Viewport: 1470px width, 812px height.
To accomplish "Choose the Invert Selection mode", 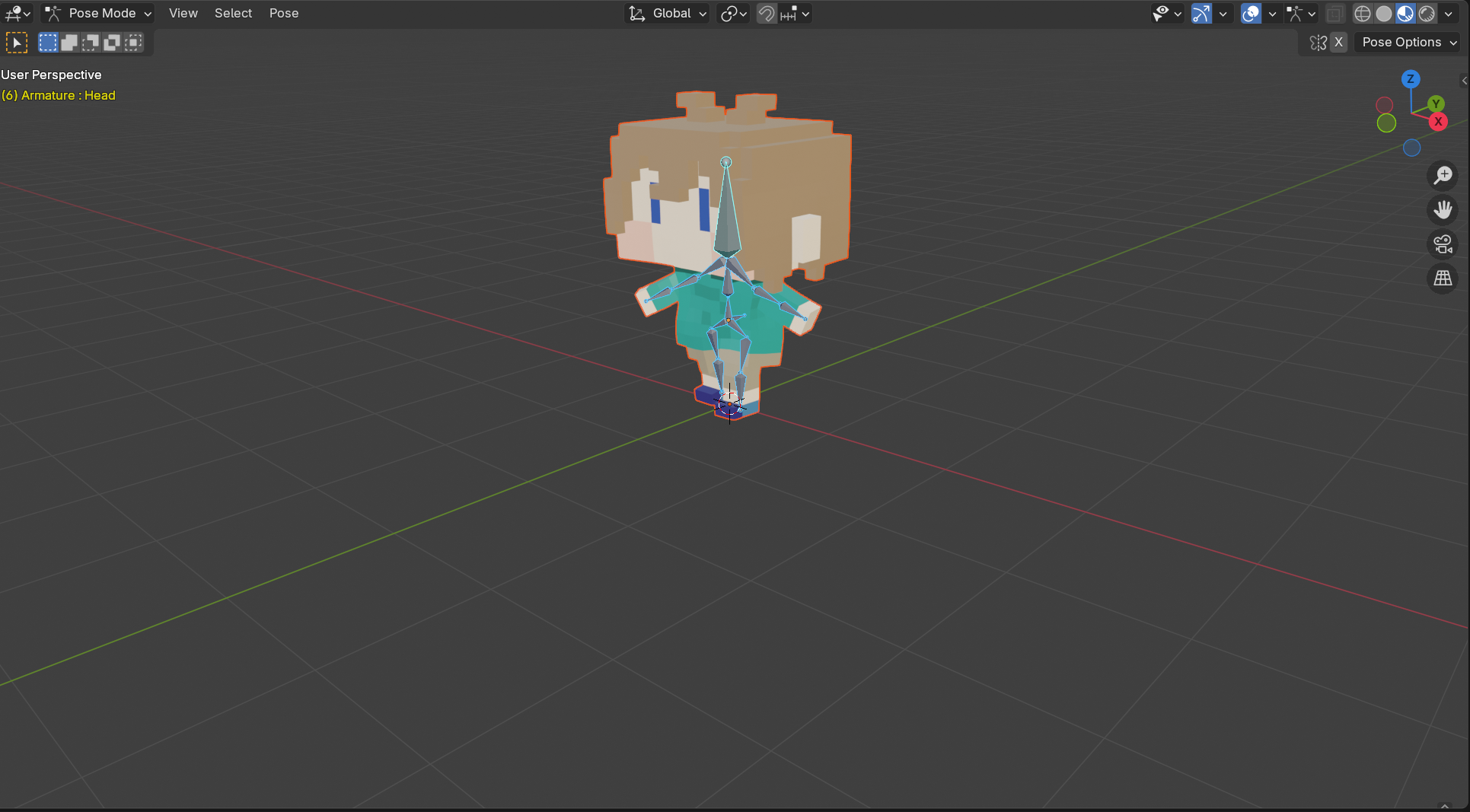I will 112,43.
